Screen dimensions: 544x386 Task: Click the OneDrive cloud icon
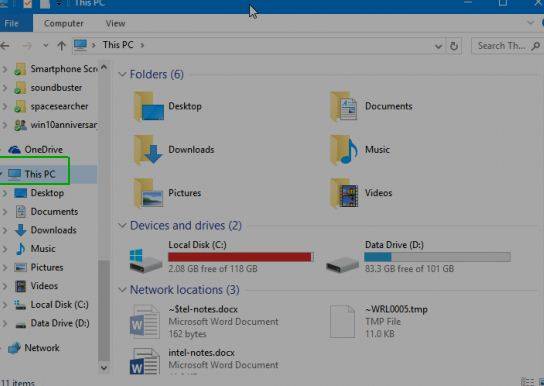click(14, 149)
